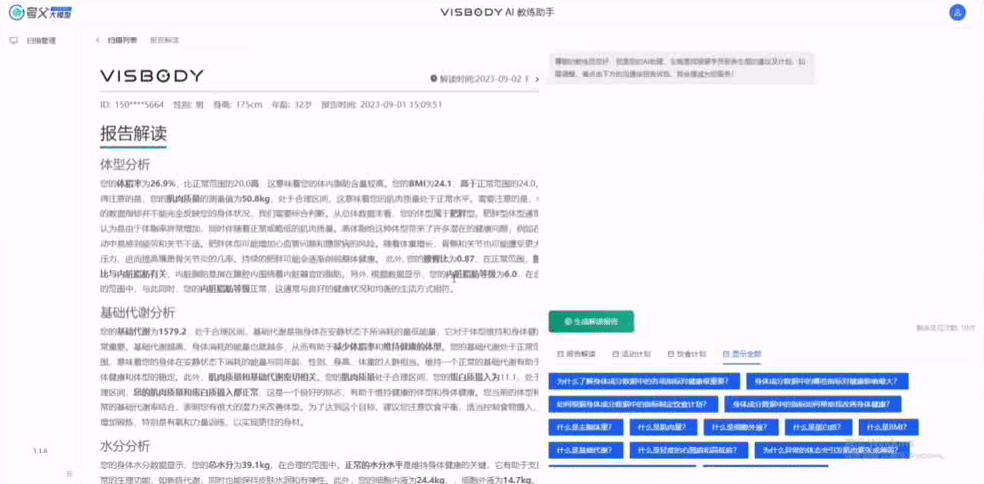Click the user avatar icon at top right

coord(957,12)
